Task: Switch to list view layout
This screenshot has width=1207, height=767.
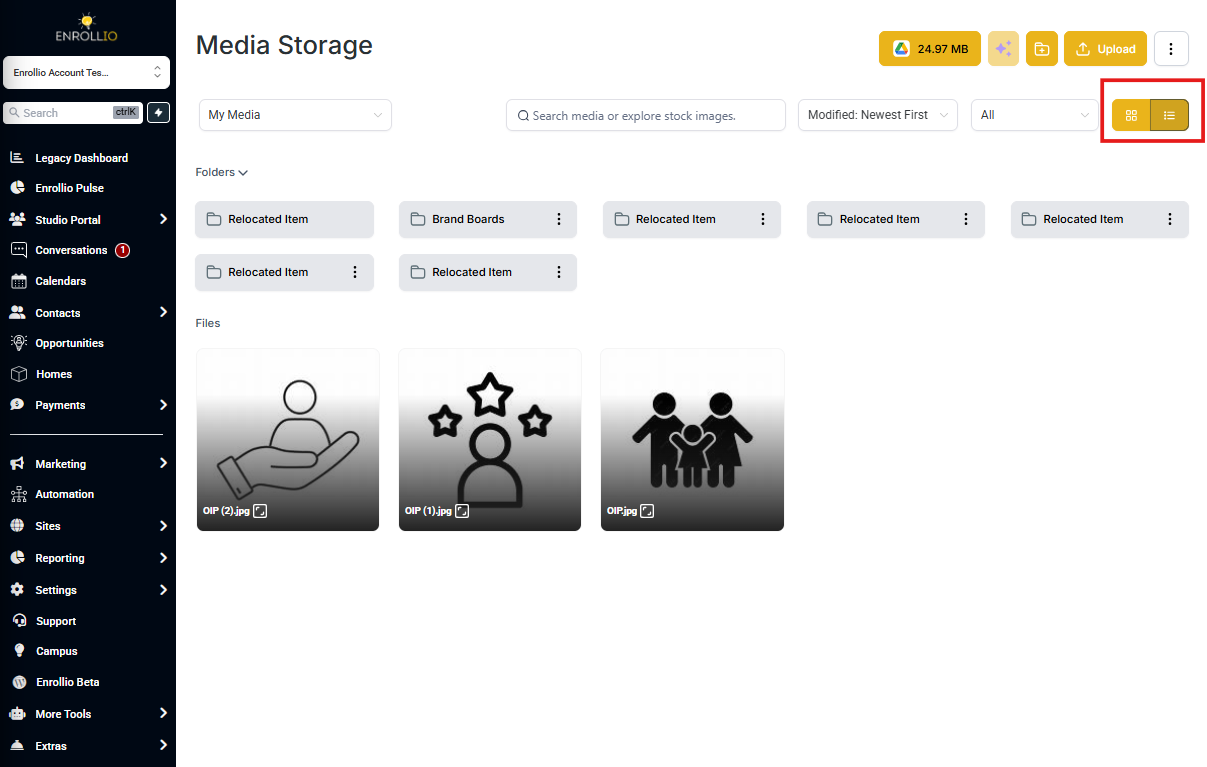Action: [x=1169, y=115]
